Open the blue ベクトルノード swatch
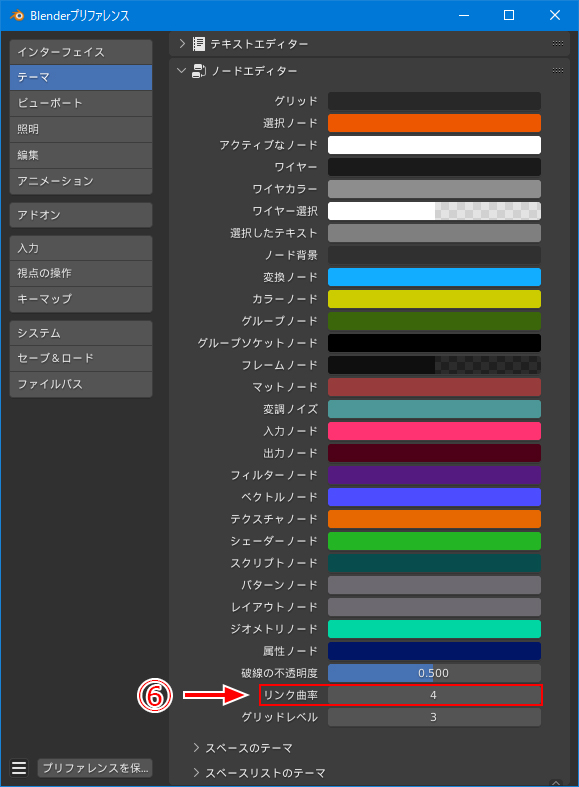 click(x=435, y=497)
